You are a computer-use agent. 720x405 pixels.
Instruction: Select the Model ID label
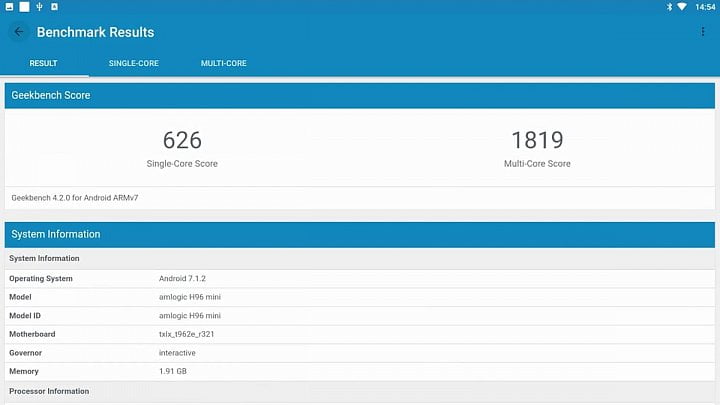25,316
